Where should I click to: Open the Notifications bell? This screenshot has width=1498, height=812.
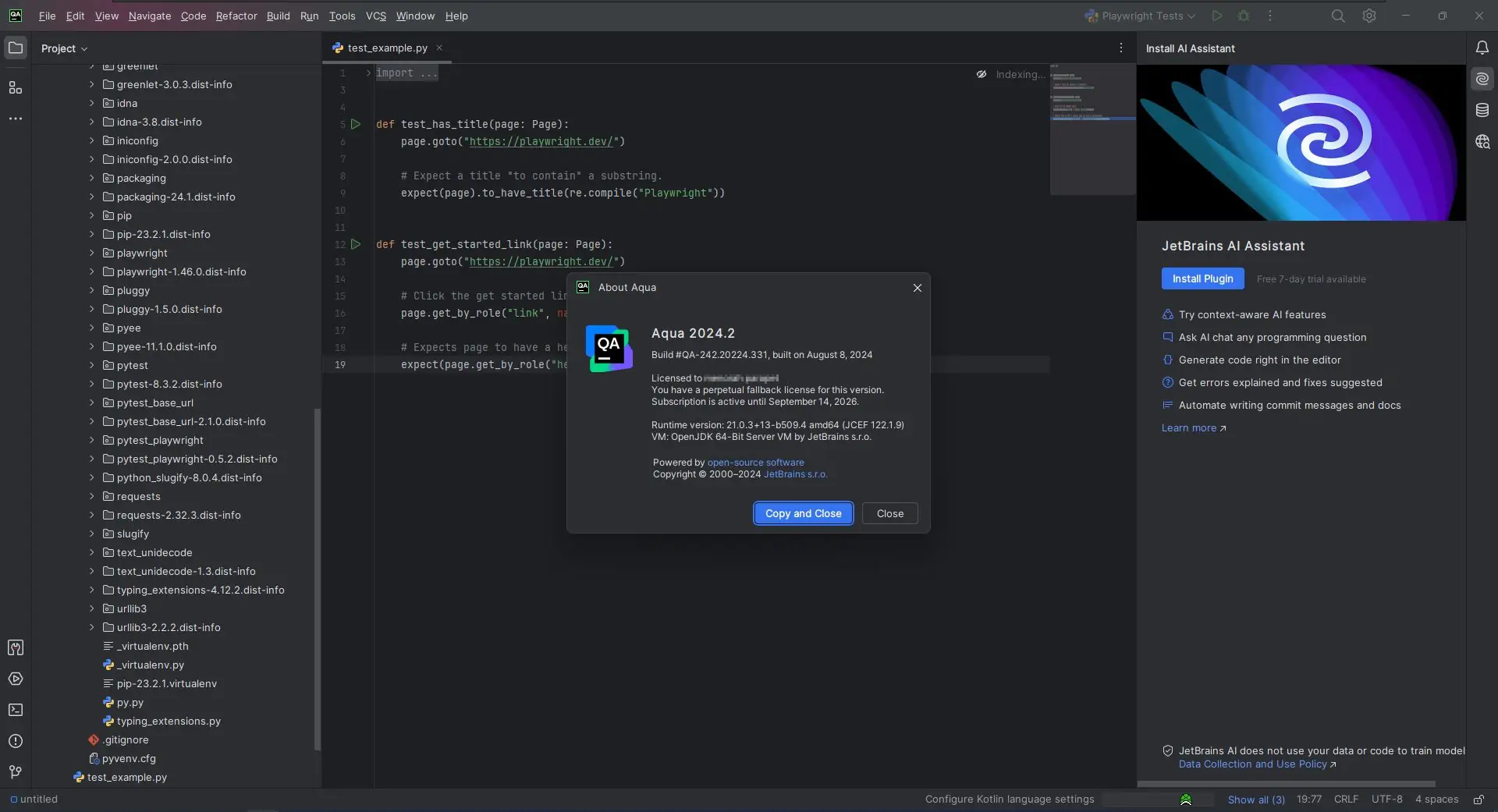click(1482, 48)
